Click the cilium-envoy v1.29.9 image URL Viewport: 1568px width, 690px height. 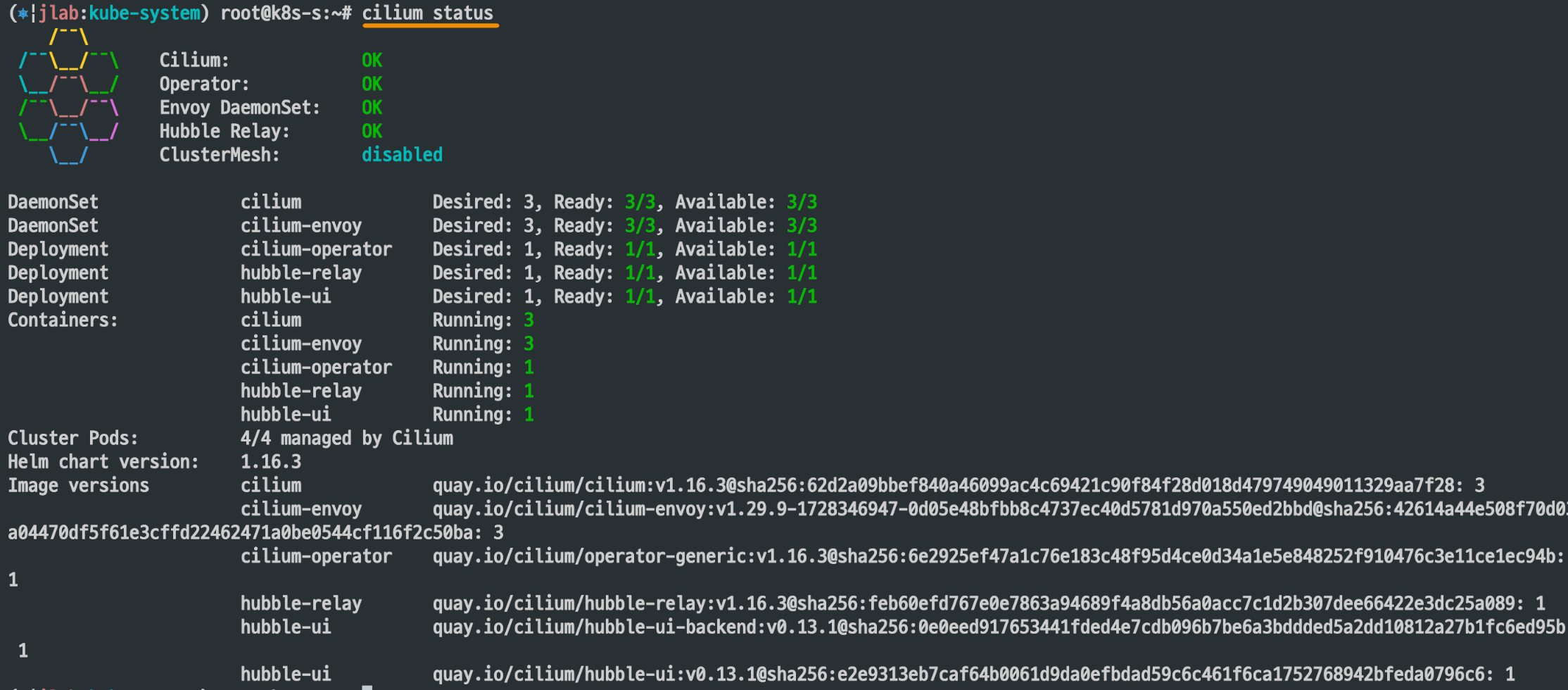click(999, 509)
